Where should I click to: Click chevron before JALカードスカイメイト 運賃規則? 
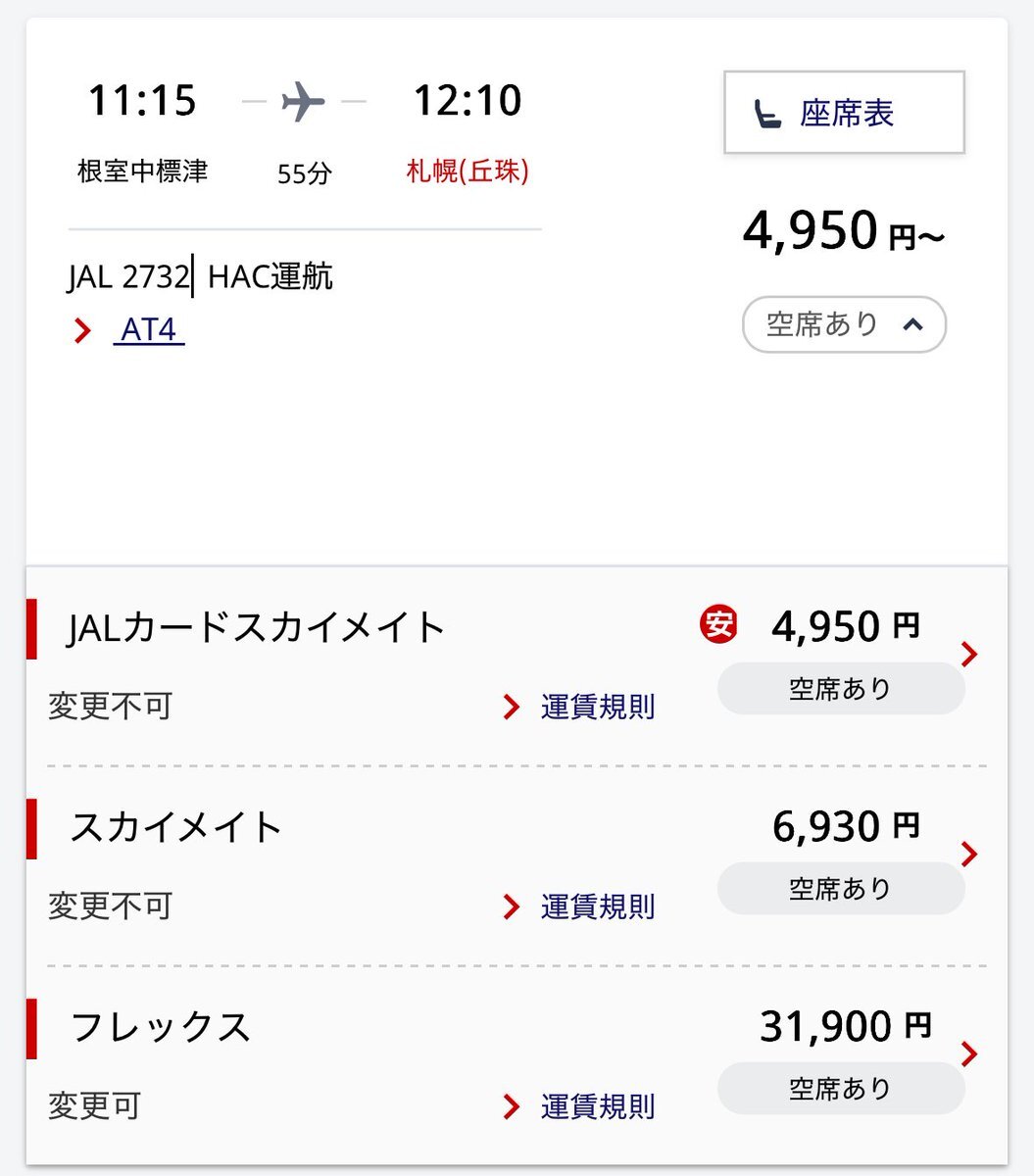pyautogui.click(x=511, y=707)
